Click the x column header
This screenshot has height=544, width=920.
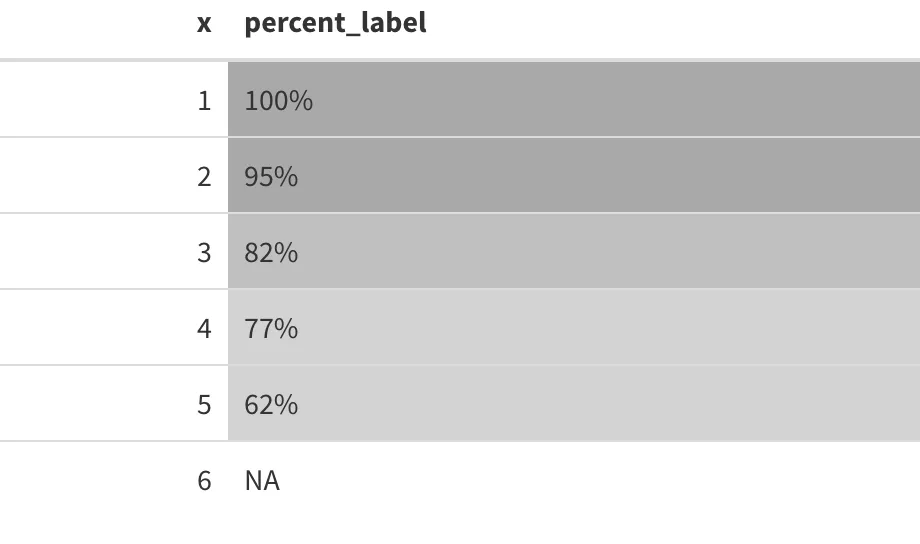pyautogui.click(x=204, y=24)
